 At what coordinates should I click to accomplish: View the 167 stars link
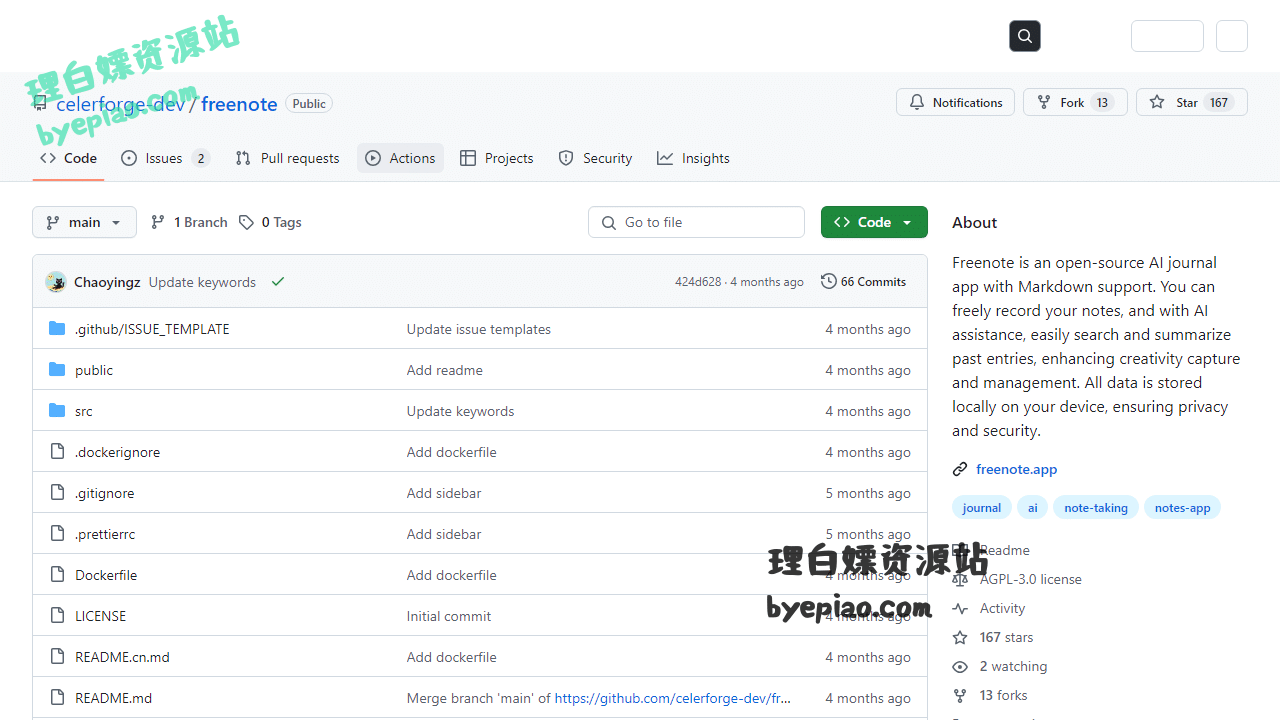point(1006,637)
